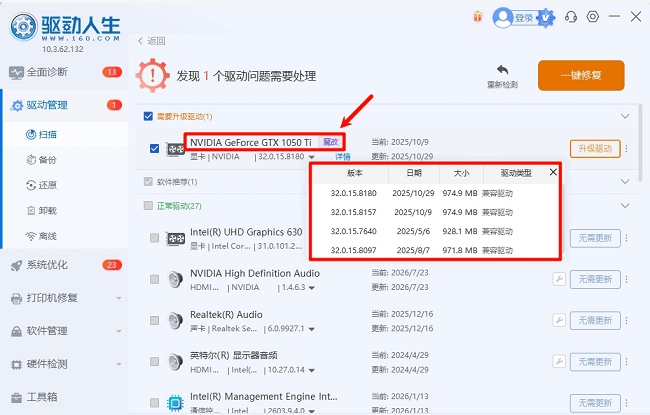Screen dimensions: 650x415
Task: Click the Intel UHD Graphics 630 card icon
Action: point(175,238)
